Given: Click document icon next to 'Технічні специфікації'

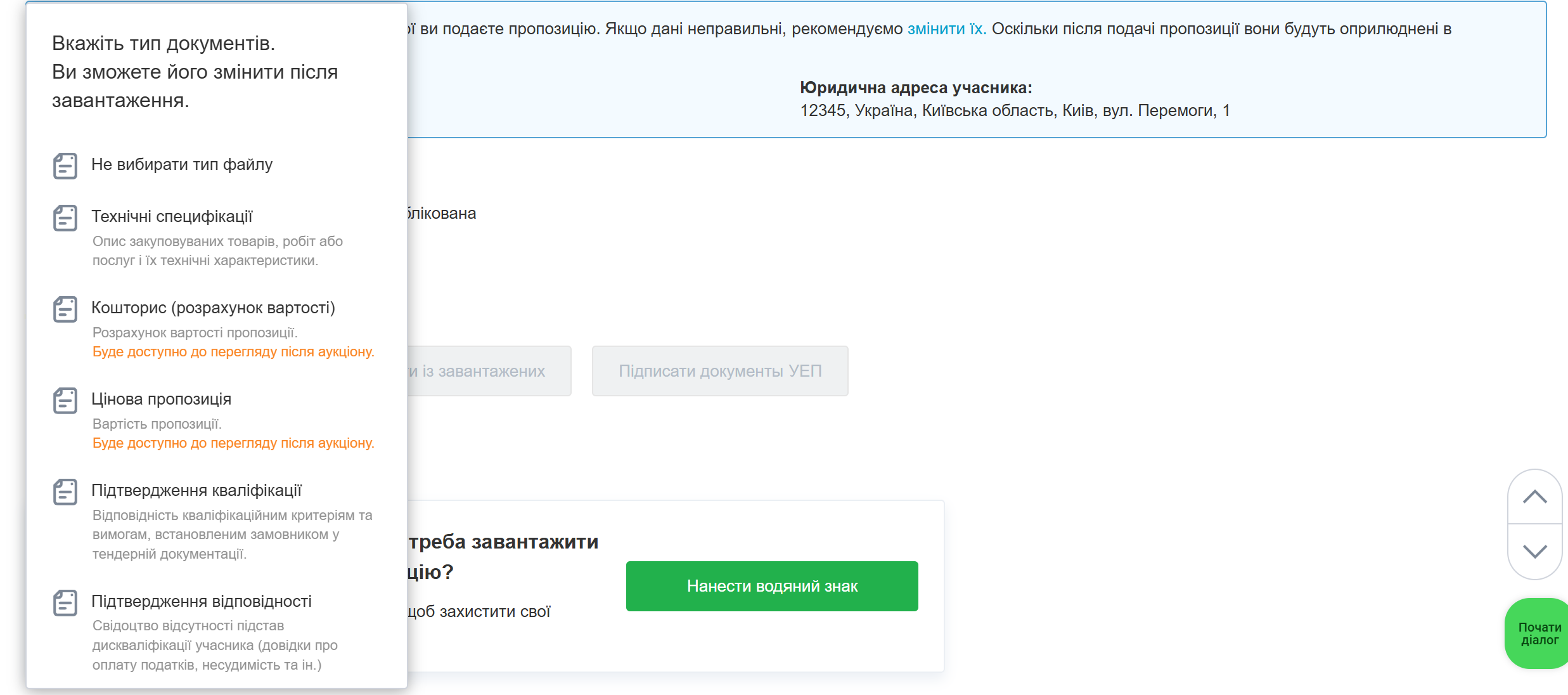Looking at the screenshot, I should tap(65, 218).
